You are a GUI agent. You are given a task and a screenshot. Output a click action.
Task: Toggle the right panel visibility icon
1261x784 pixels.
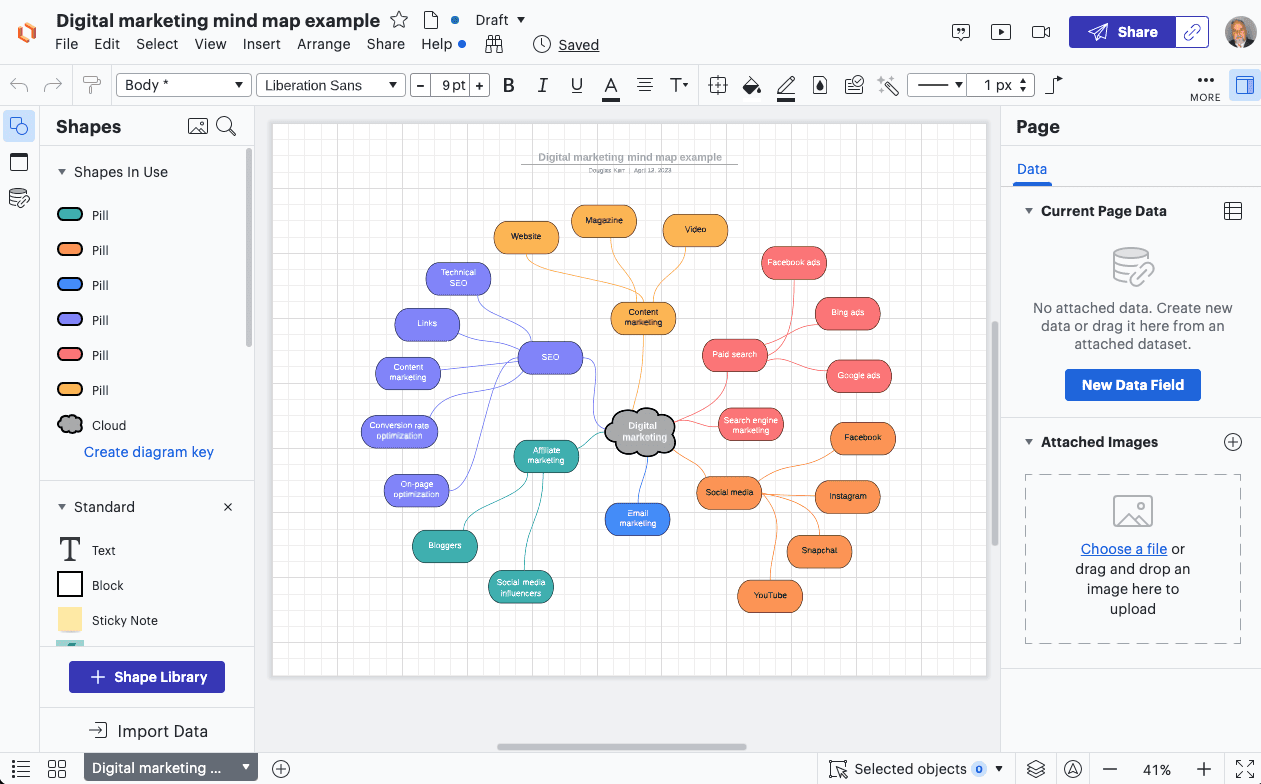pos(1244,85)
